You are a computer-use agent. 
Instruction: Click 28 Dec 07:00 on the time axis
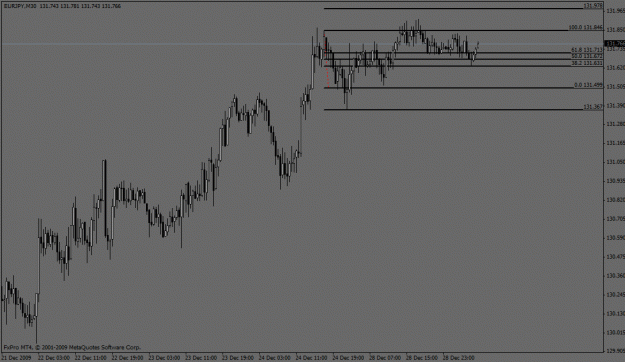pyautogui.click(x=385, y=358)
